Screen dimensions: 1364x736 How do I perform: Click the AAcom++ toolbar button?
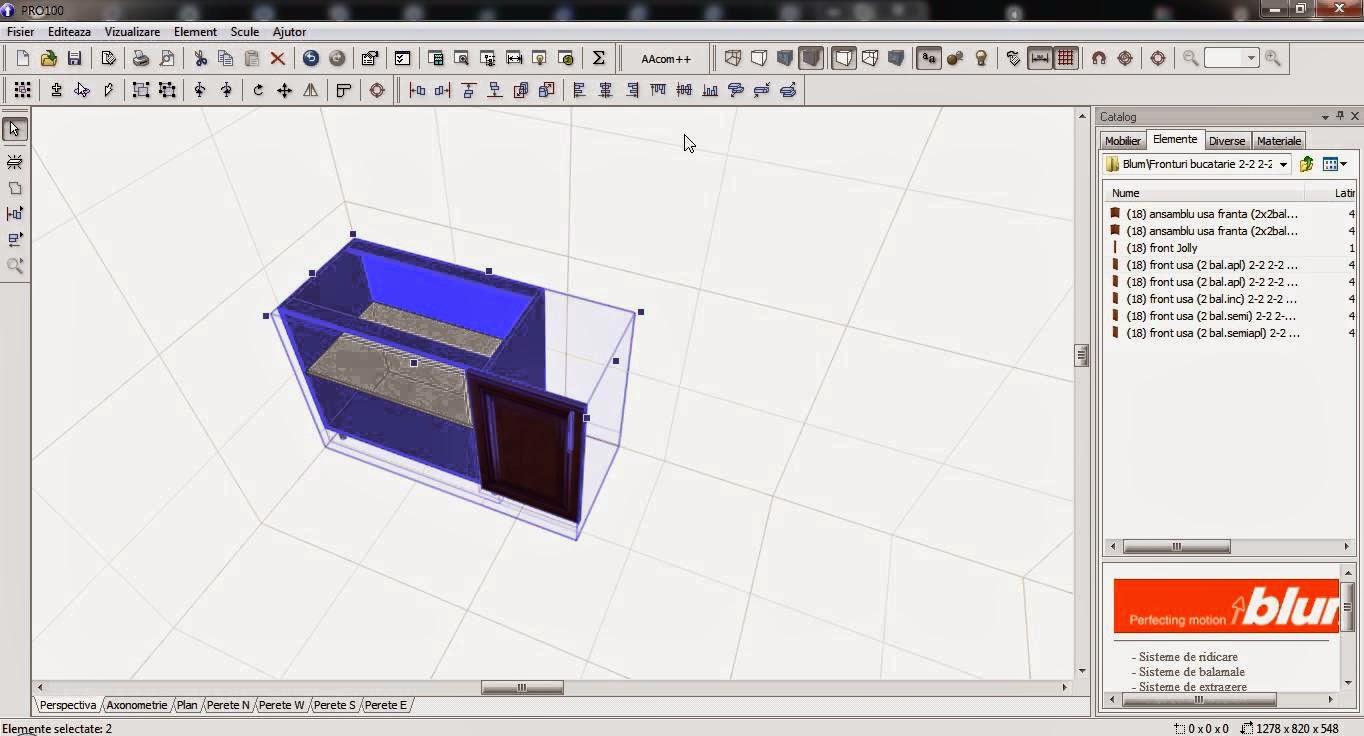click(x=666, y=59)
